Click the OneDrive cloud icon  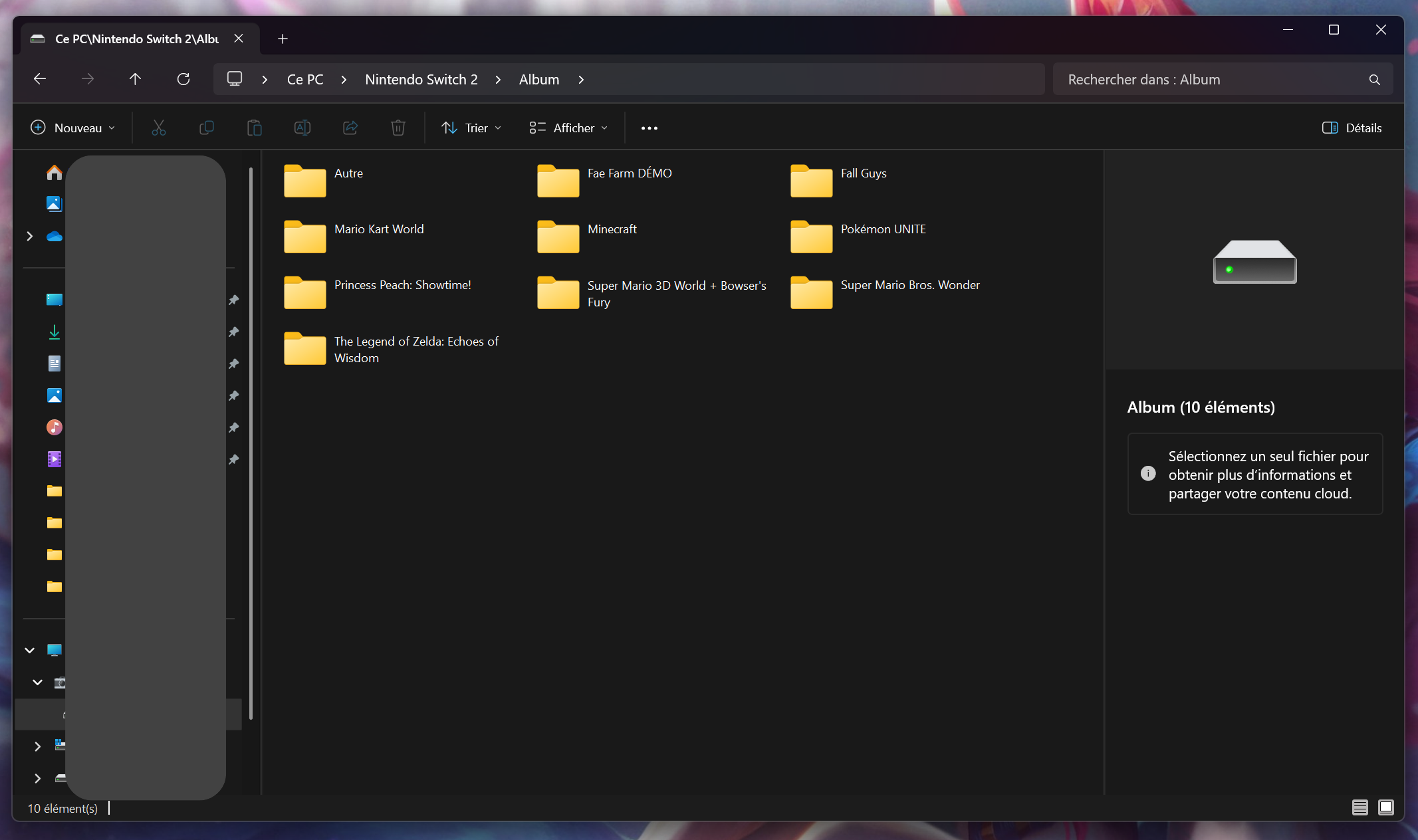click(x=55, y=237)
